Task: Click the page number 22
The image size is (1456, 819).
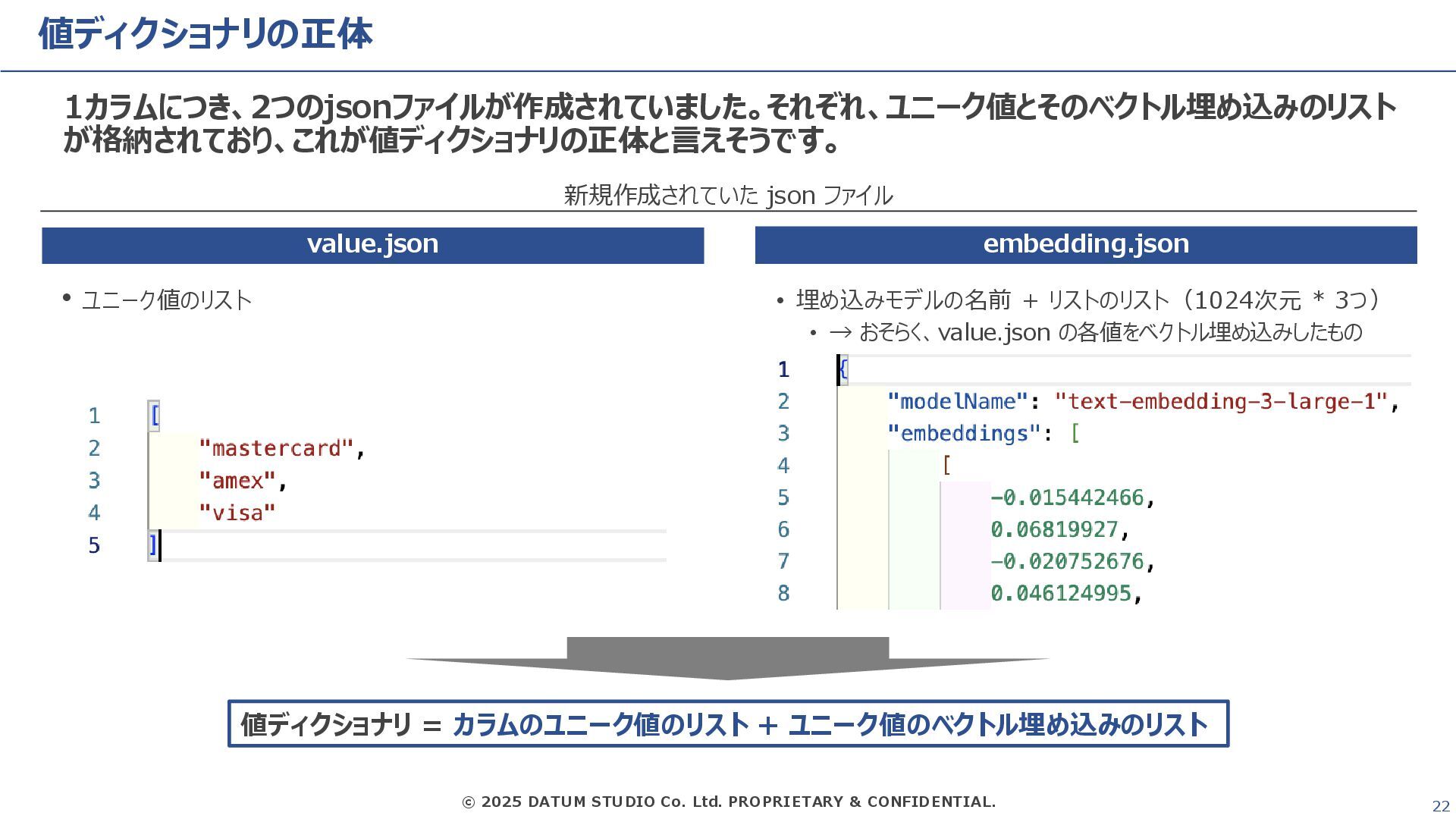Action: click(x=1440, y=806)
